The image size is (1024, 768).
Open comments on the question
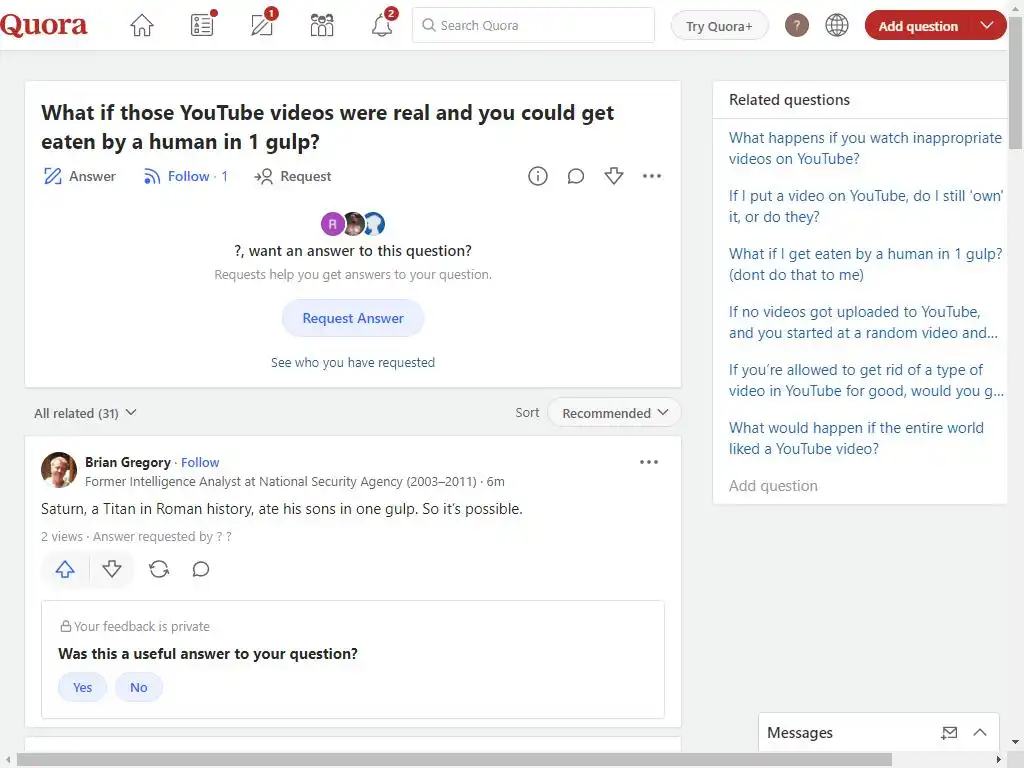575,176
